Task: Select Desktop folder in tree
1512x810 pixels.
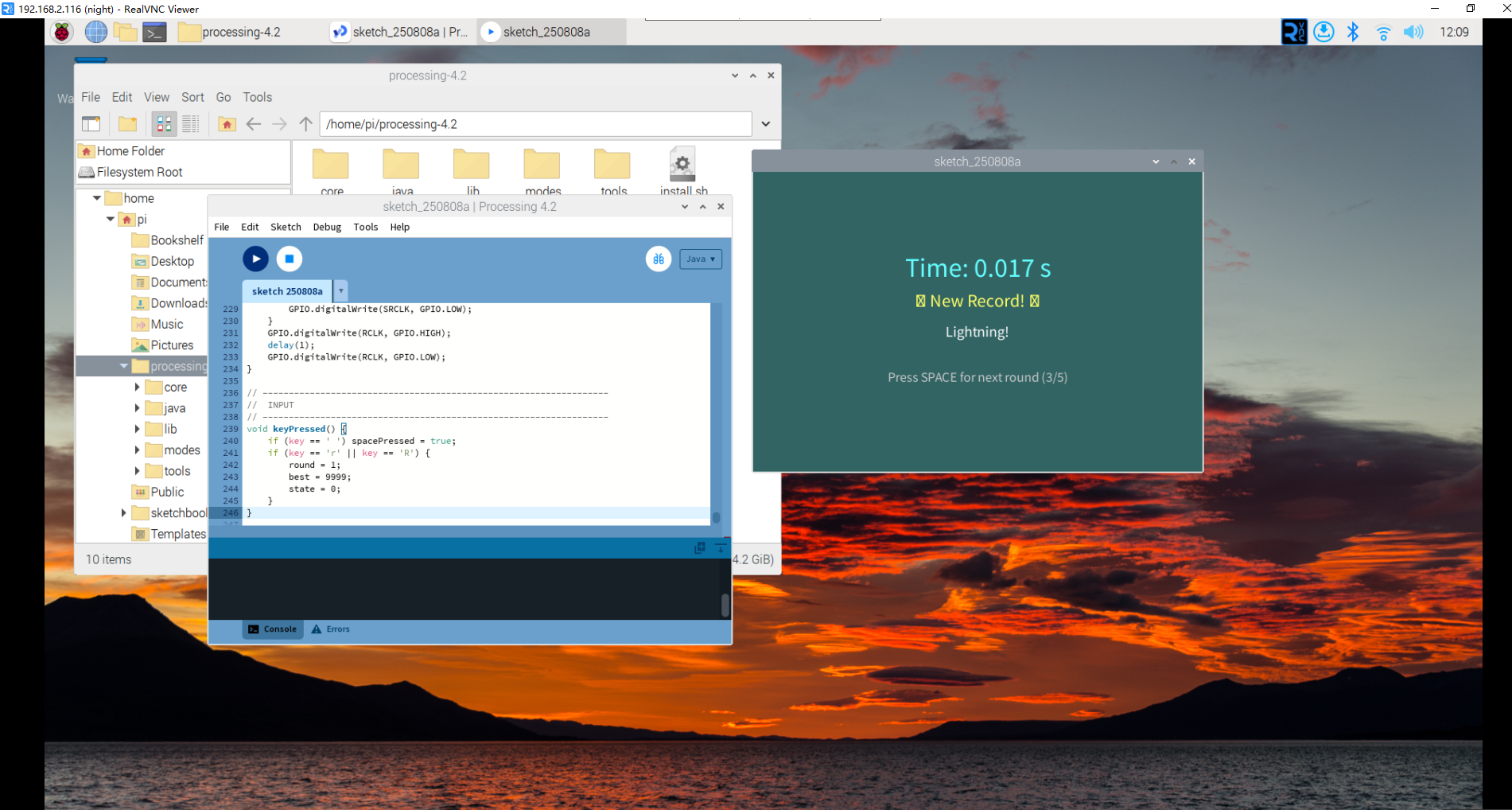Action: 164,261
